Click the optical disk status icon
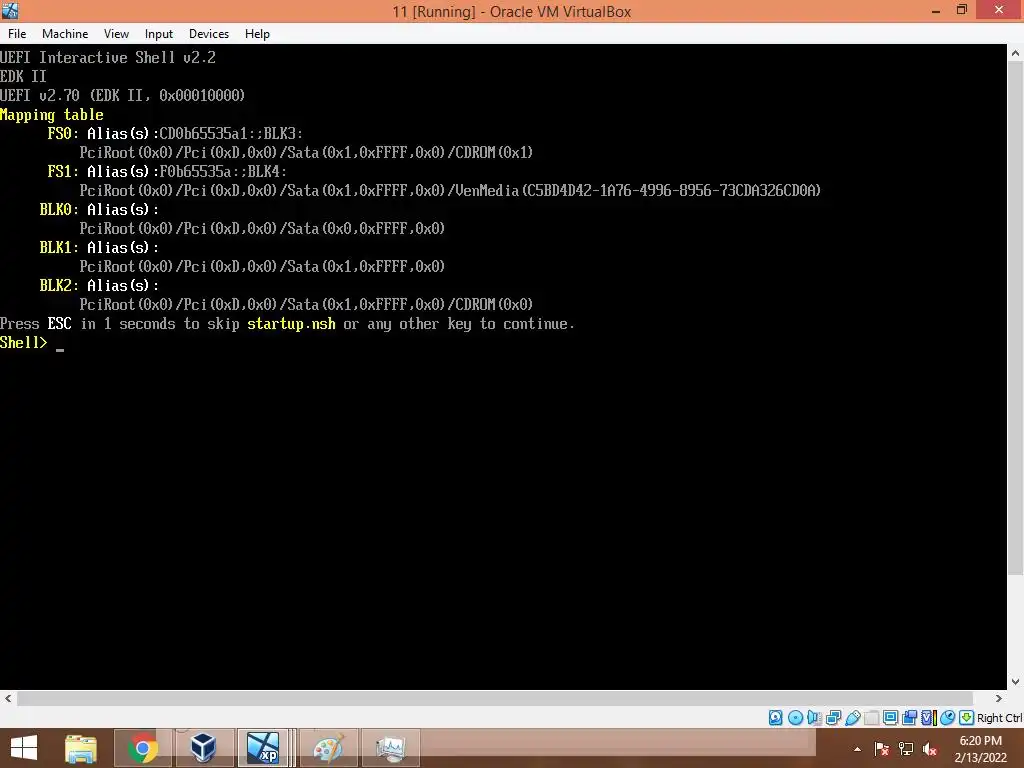 795,718
